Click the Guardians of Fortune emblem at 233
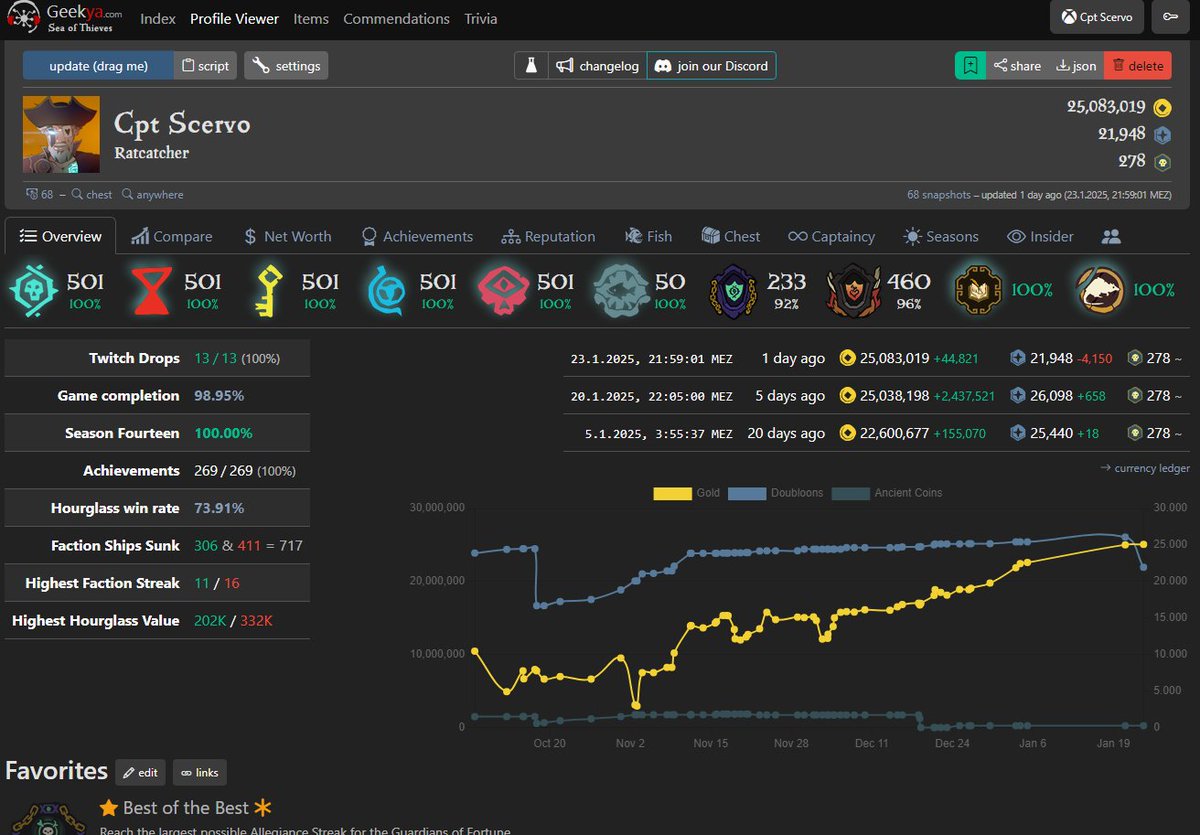The width and height of the screenshot is (1200, 835). tap(734, 290)
